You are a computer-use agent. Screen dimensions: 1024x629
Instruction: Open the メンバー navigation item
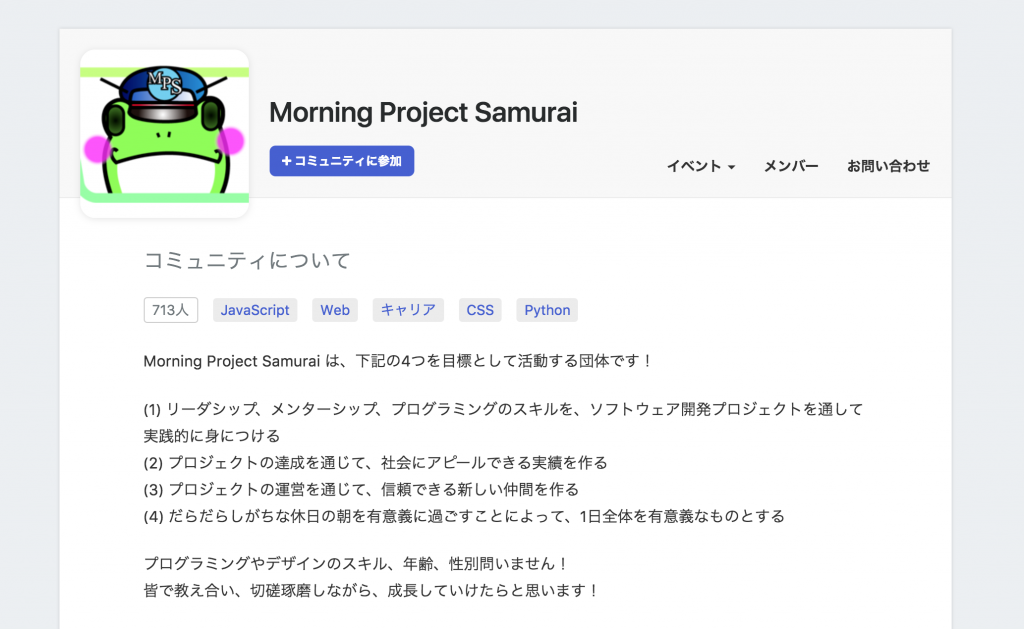(x=791, y=167)
